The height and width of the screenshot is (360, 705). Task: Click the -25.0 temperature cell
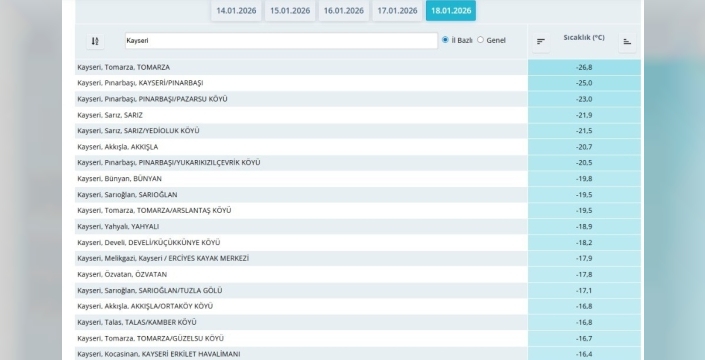click(584, 83)
